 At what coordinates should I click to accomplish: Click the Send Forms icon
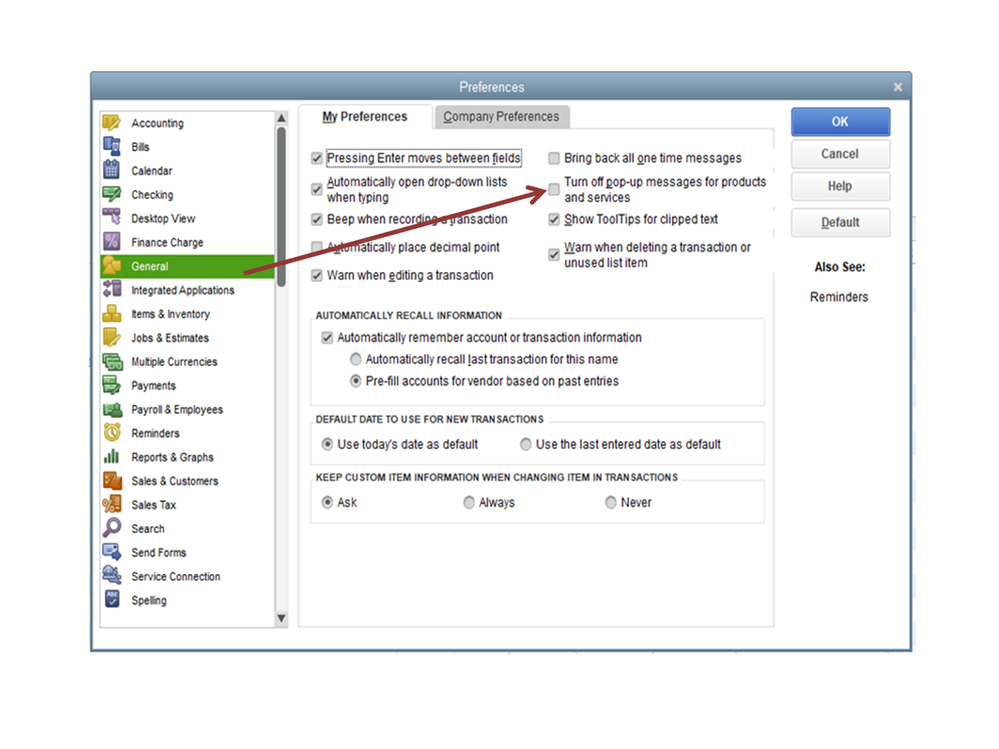[x=111, y=552]
